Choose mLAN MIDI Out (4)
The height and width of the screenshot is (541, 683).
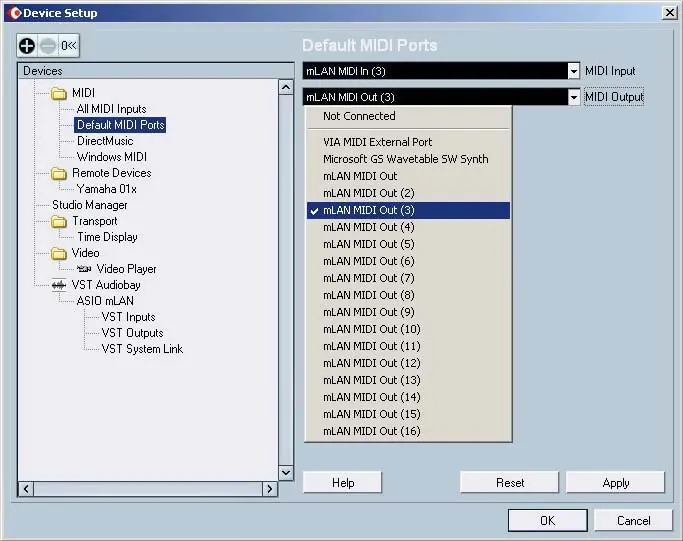[408, 227]
